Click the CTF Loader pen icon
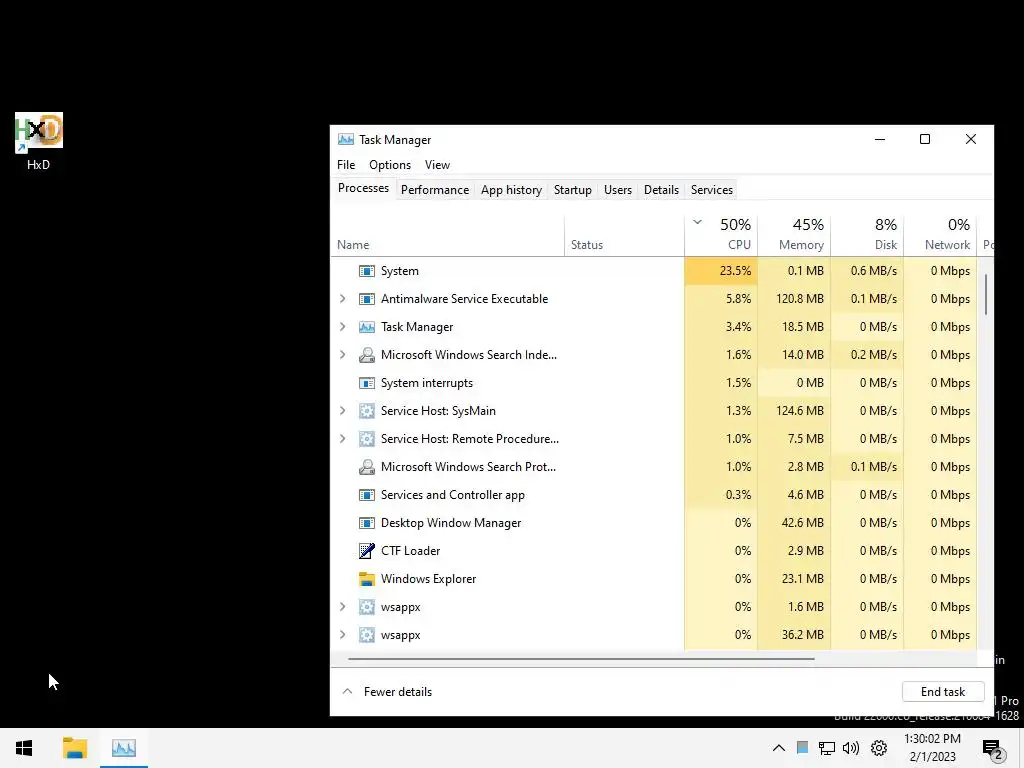This screenshot has height=768, width=1024. click(x=367, y=551)
